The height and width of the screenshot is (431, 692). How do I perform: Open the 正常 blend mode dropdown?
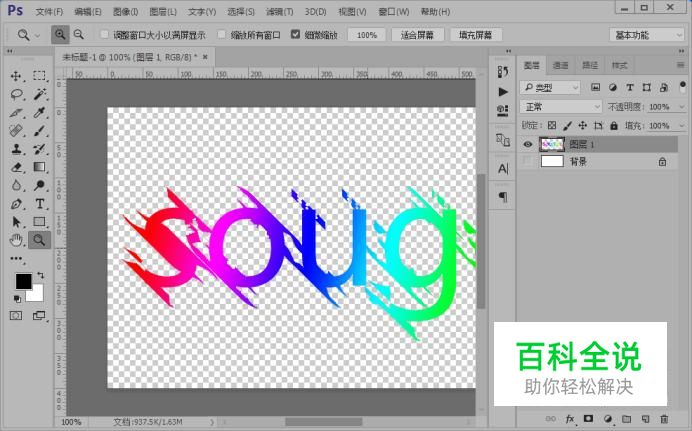561,107
